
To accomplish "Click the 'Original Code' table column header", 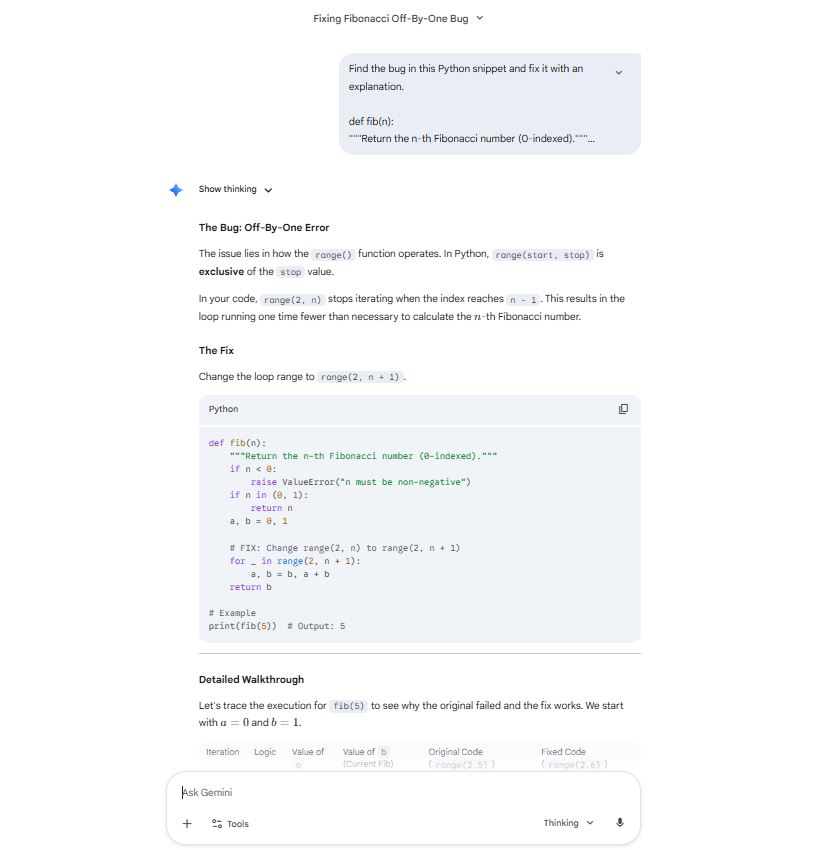I will [455, 752].
